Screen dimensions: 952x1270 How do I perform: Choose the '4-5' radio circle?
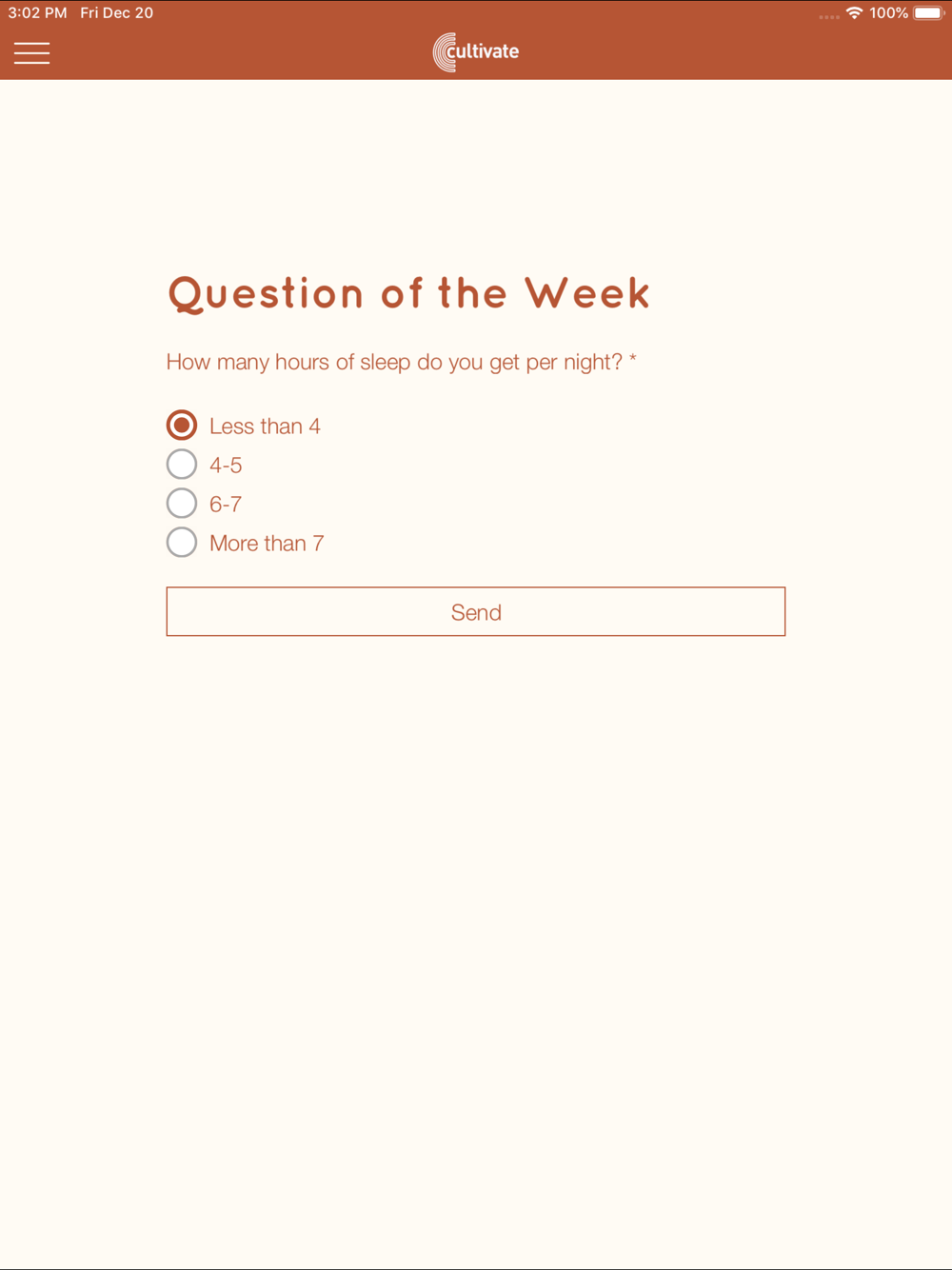click(x=182, y=464)
